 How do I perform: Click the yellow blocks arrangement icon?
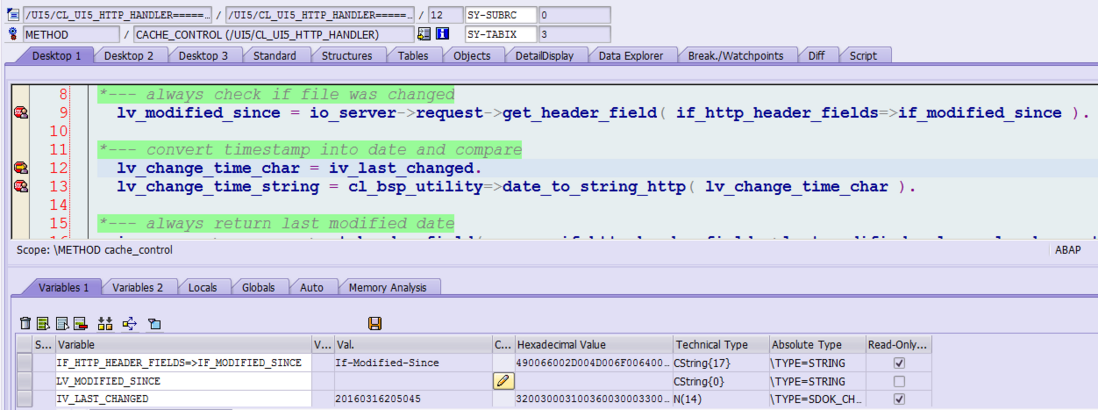pos(105,323)
